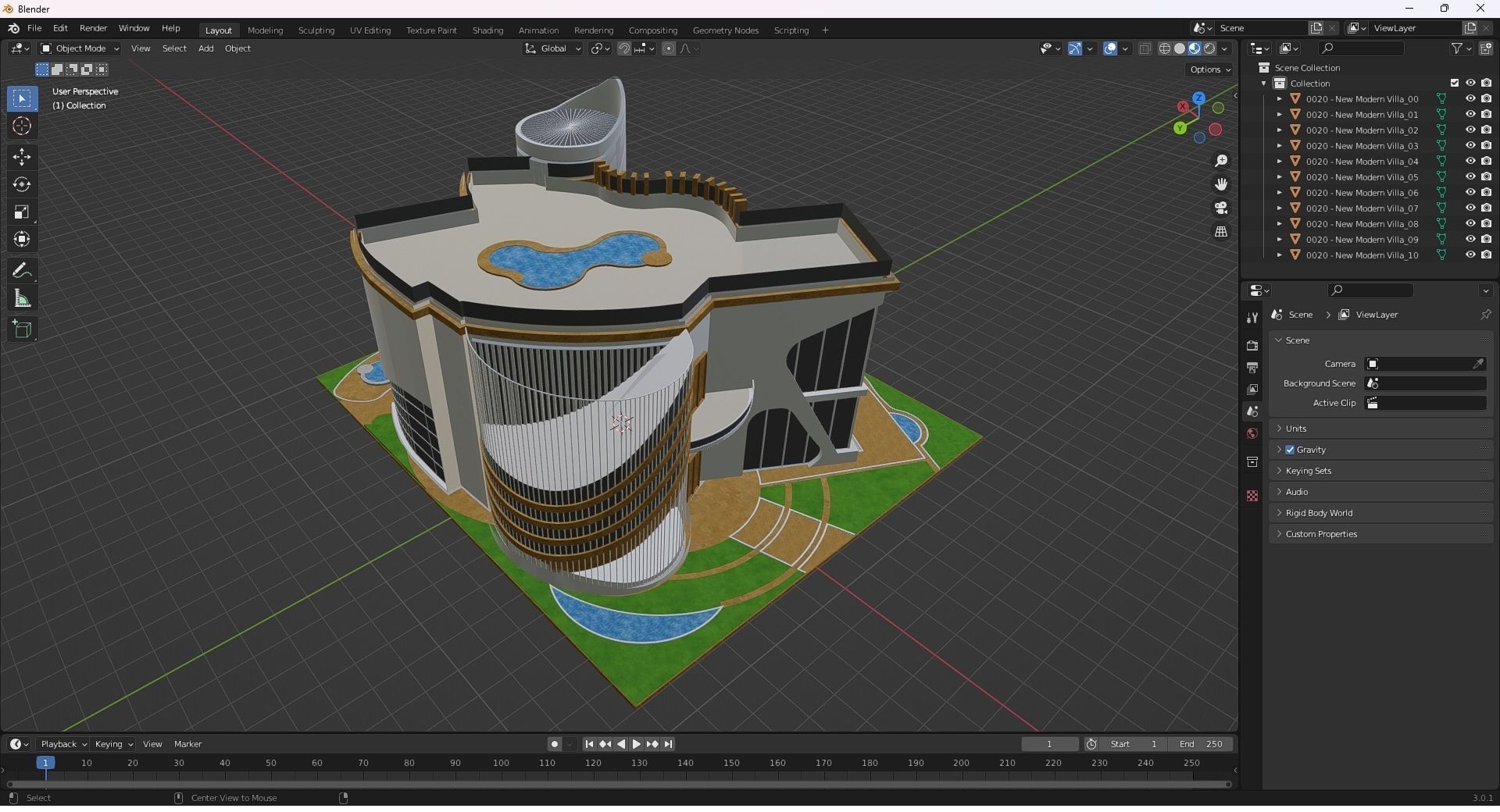This screenshot has width=1500, height=812.
Task: Pick the Measure tool
Action: (x=22, y=298)
